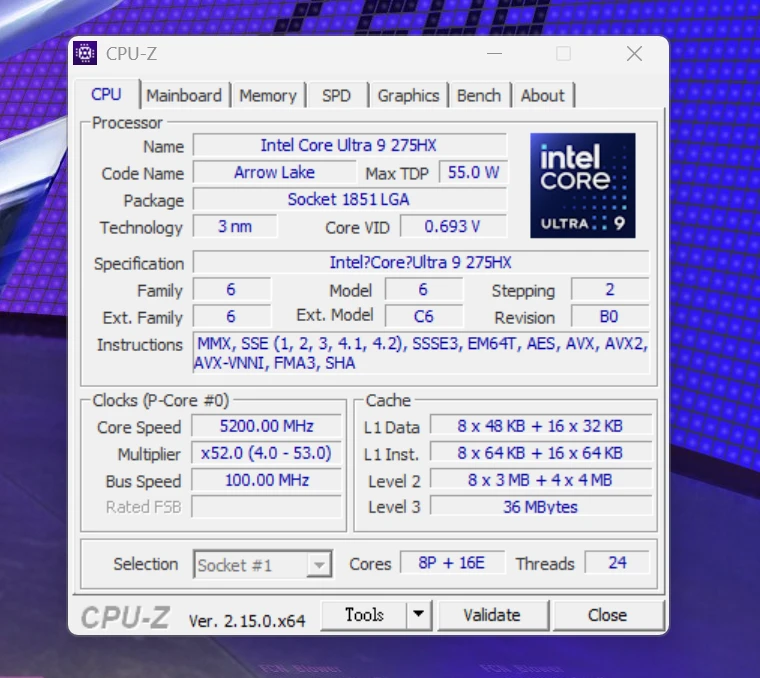Viewport: 760px width, 678px height.
Task: Click the Validate button
Action: (x=491, y=615)
